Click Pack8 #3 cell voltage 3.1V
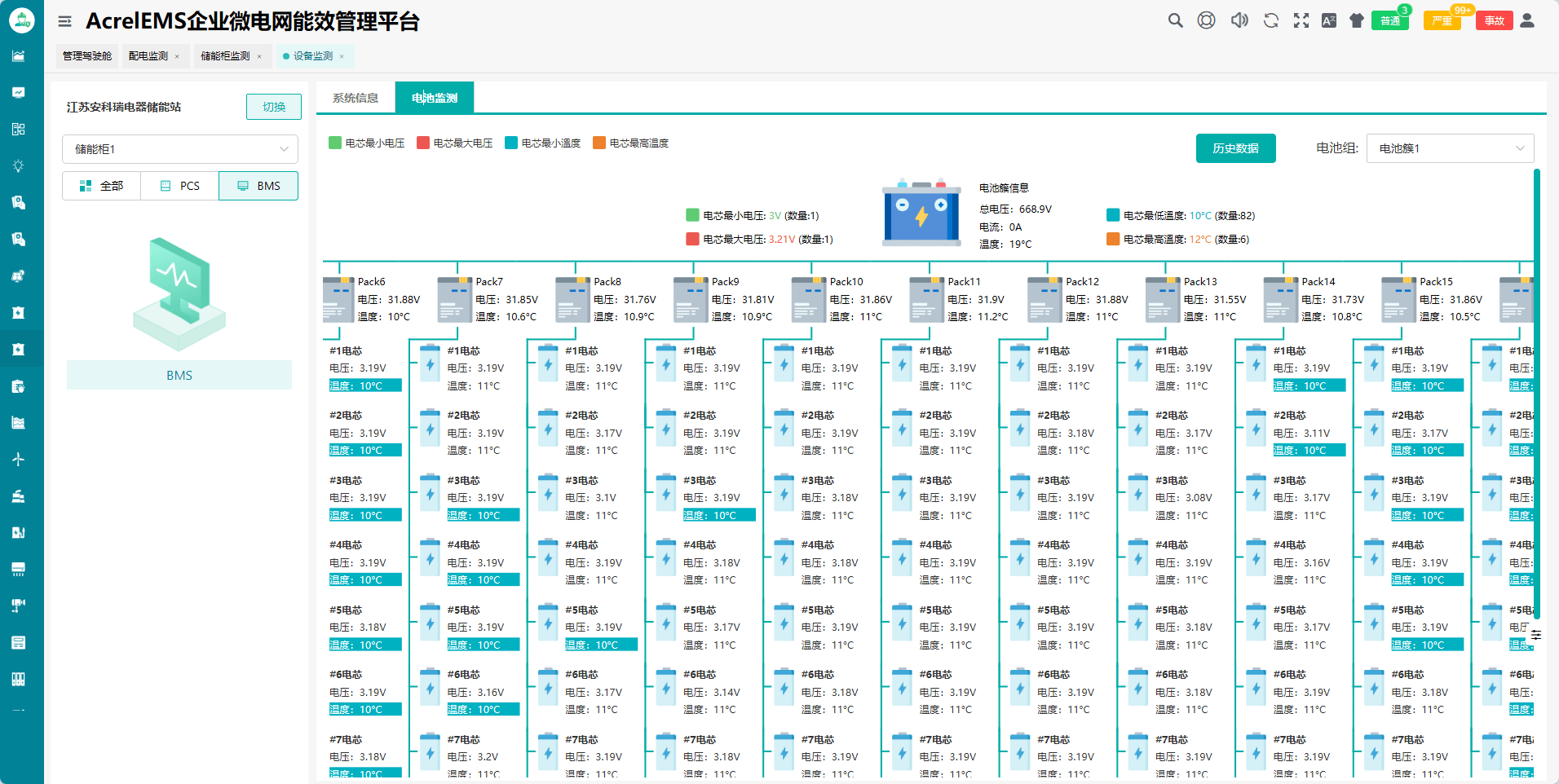This screenshot has height=784, width=1559. (x=590, y=498)
